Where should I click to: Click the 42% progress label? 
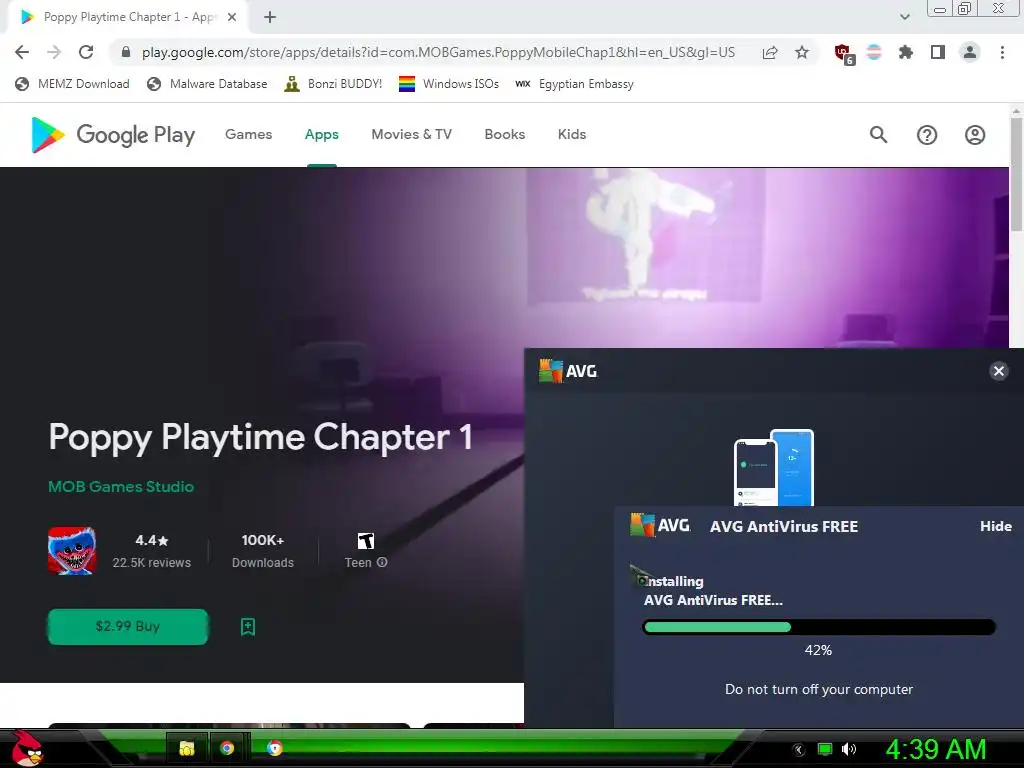click(x=818, y=650)
